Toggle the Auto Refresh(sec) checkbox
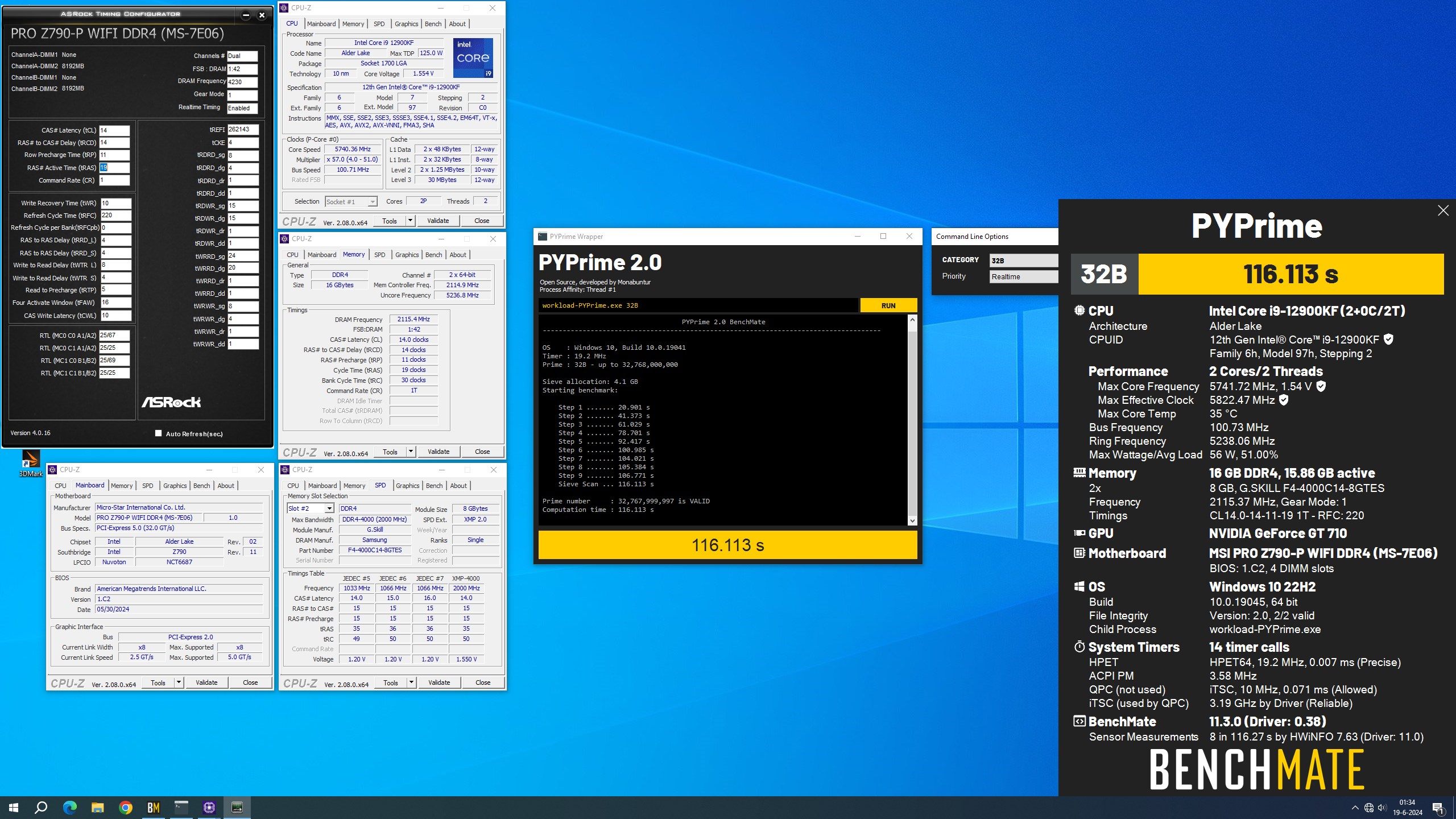The width and height of the screenshot is (1456, 819). (158, 433)
